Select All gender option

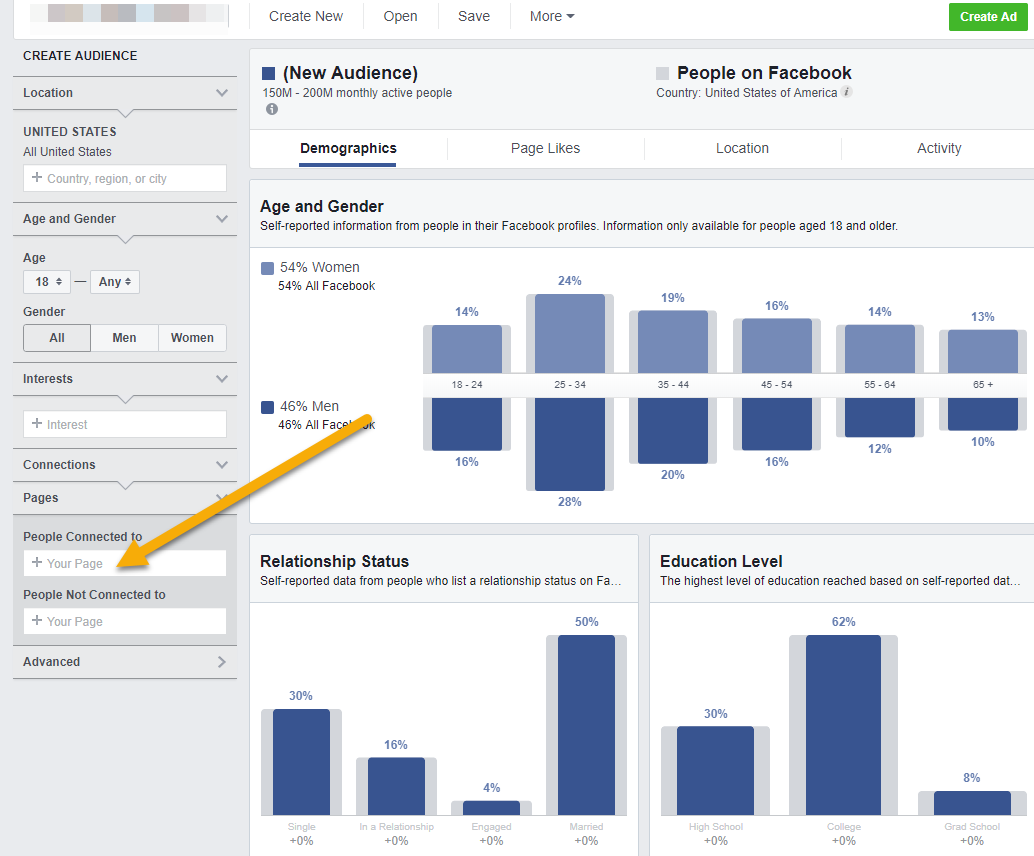click(x=57, y=338)
